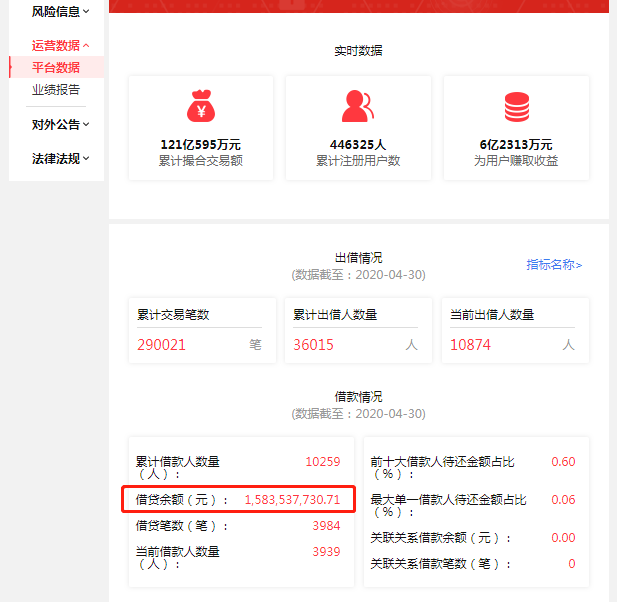
Task: Select 平台数据 in the sidebar
Action: pos(56,67)
